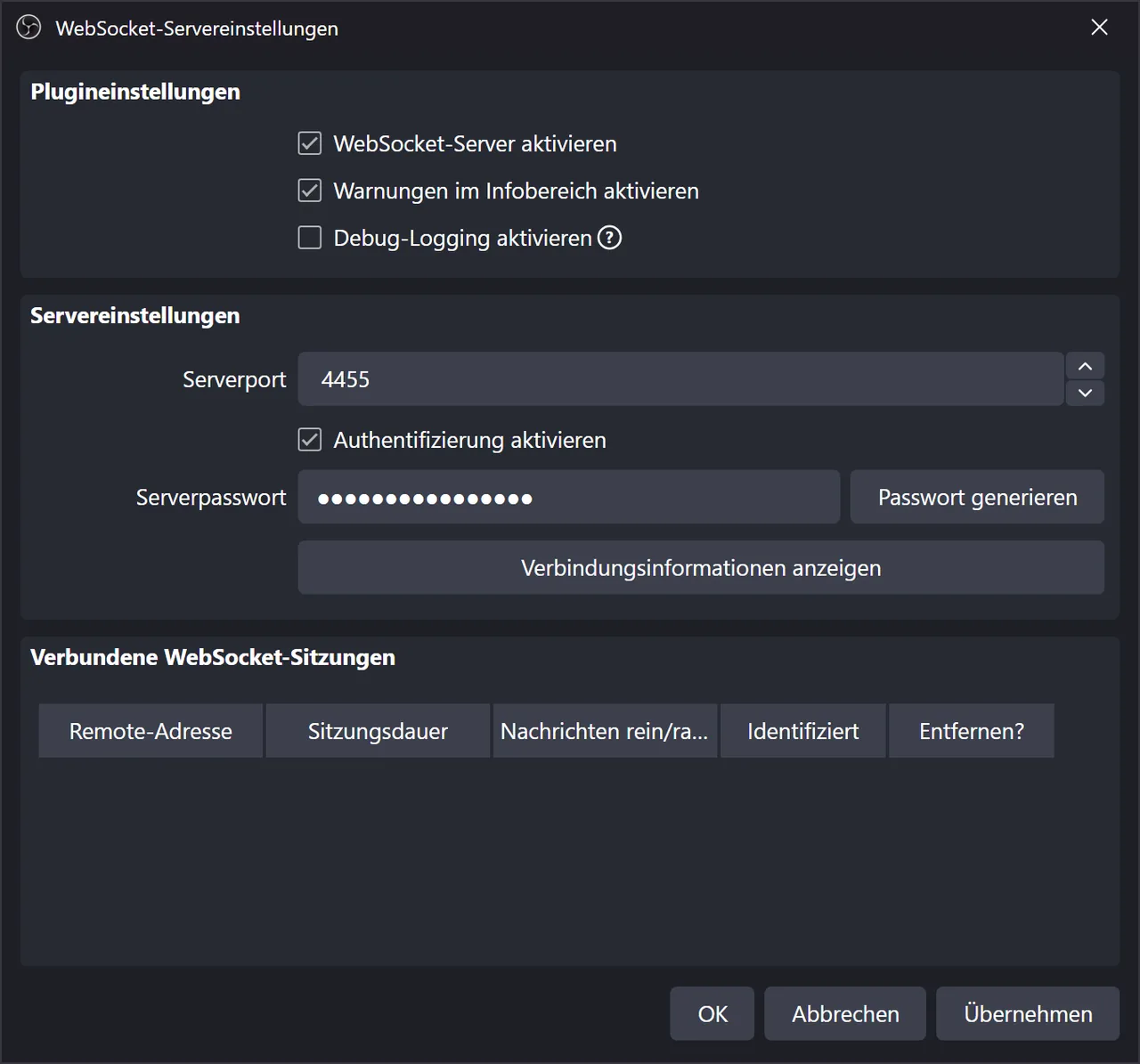Increase Serverport with the up arrow
Image resolution: width=1140 pixels, height=1064 pixels.
coord(1085,366)
